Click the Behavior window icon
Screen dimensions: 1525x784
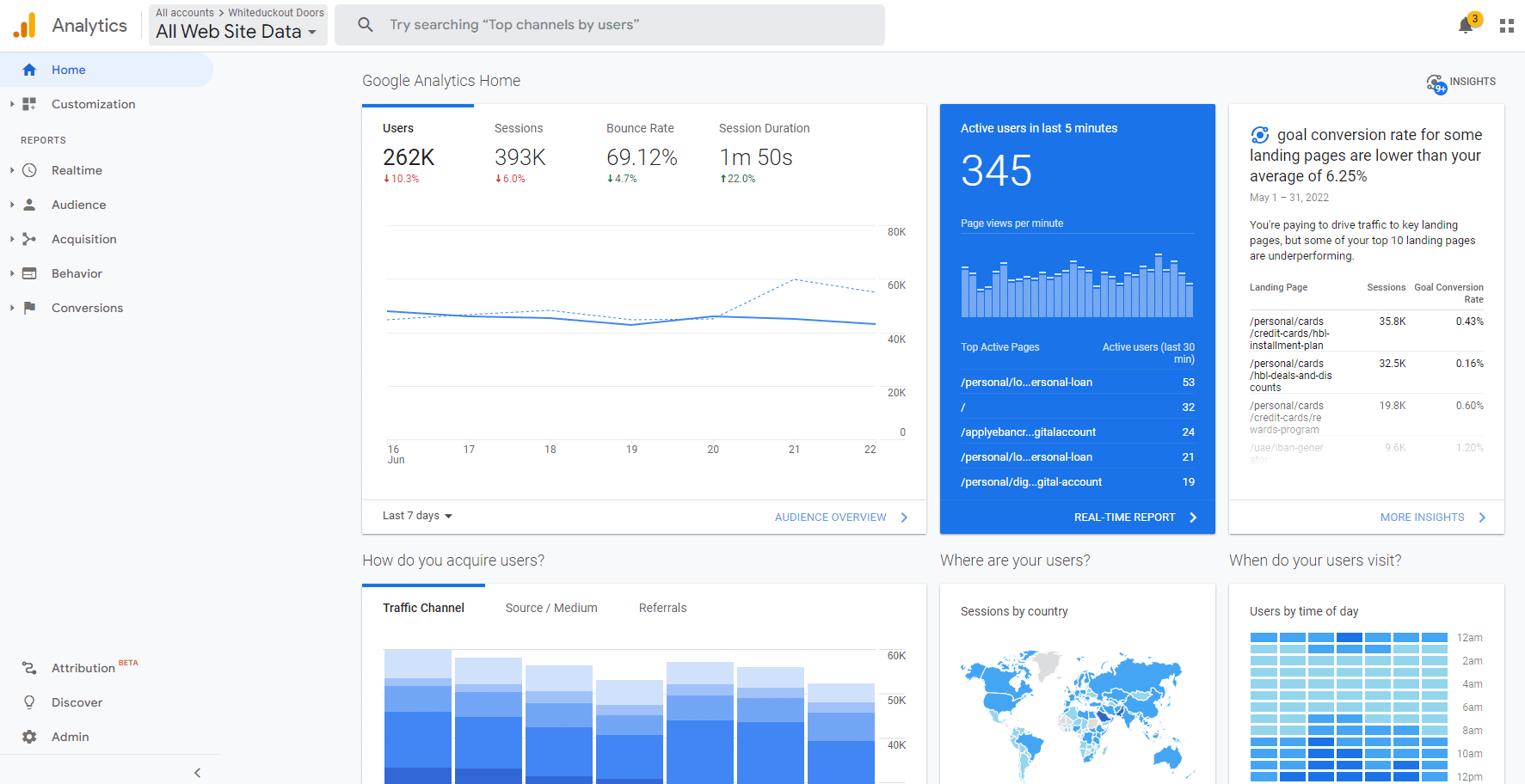29,273
